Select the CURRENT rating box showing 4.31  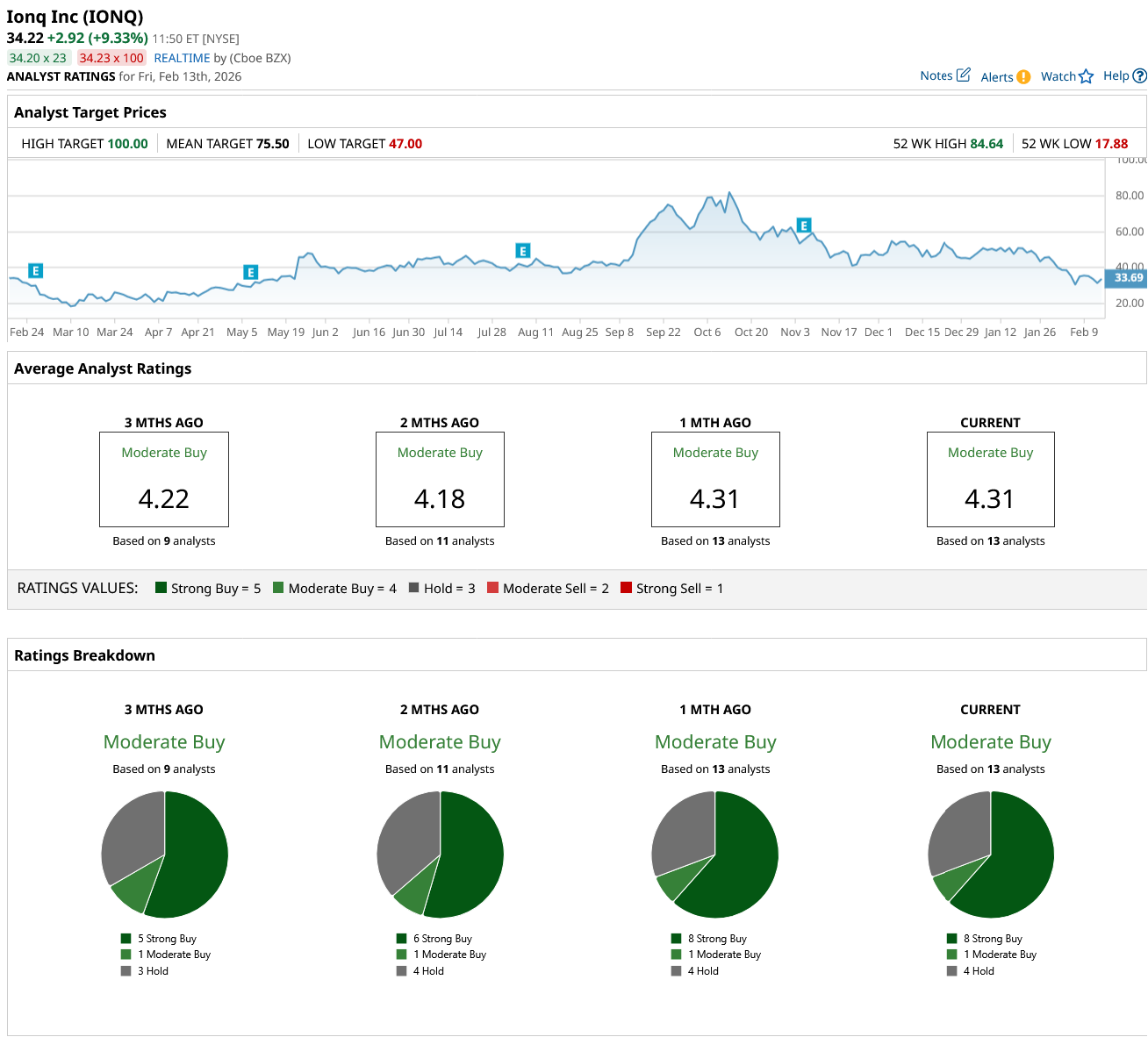click(x=991, y=479)
